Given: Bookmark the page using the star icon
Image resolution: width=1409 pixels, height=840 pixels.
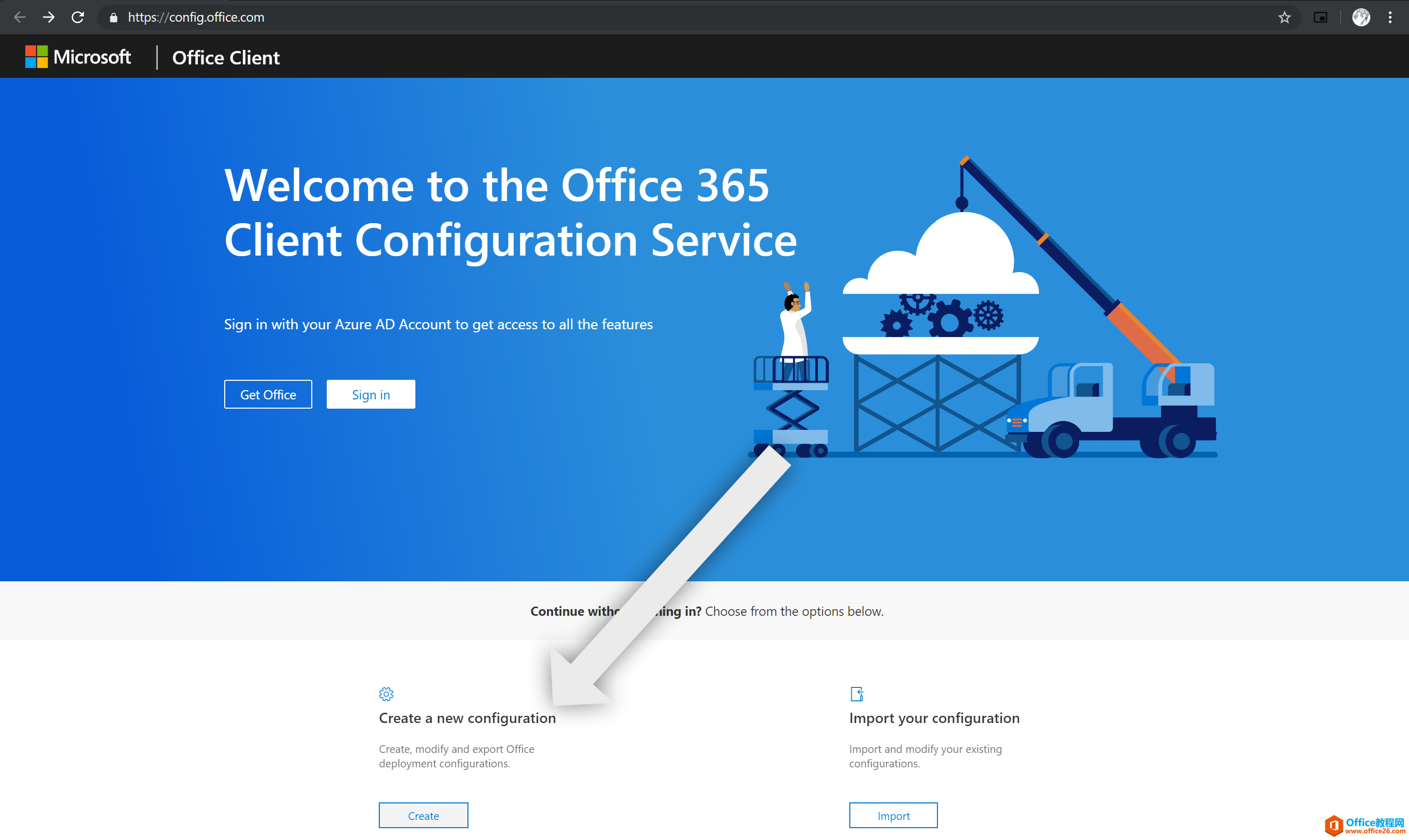Looking at the screenshot, I should click(x=1284, y=17).
